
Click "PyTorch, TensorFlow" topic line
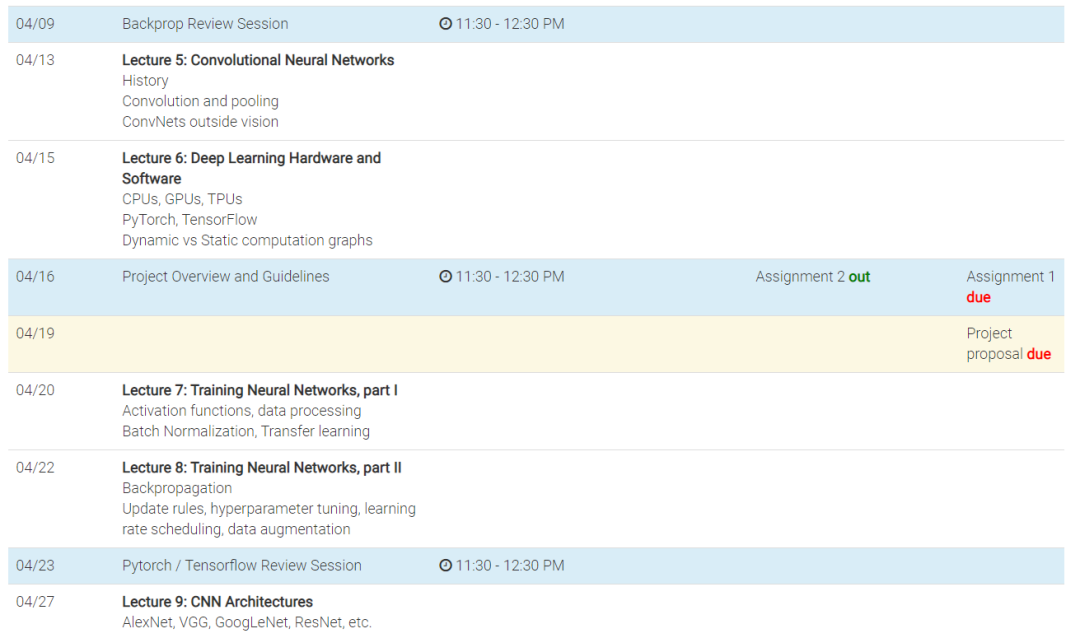[x=189, y=220]
